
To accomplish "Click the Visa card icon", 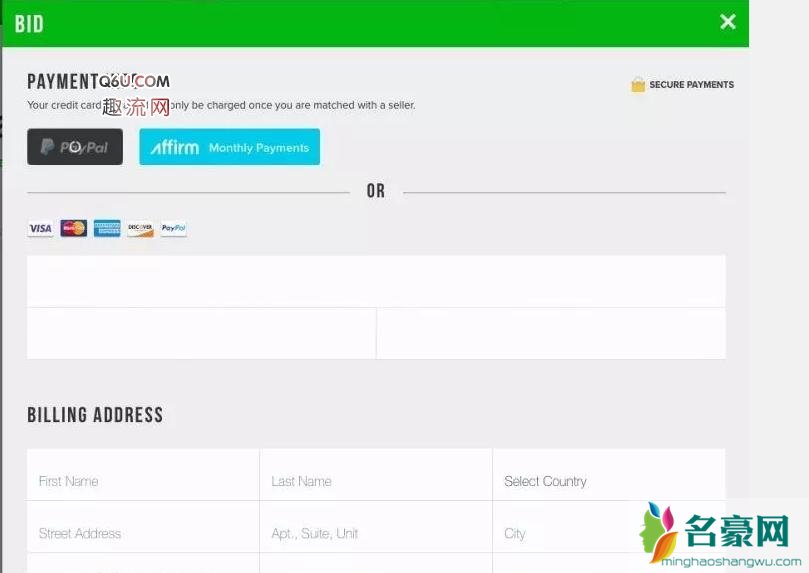I will tap(40, 229).
